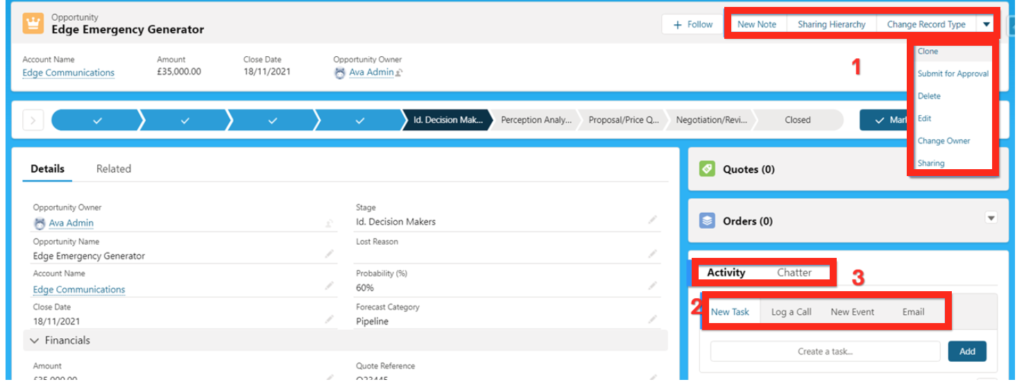
Task: Click Orders (0) card title
Action: coord(748,221)
